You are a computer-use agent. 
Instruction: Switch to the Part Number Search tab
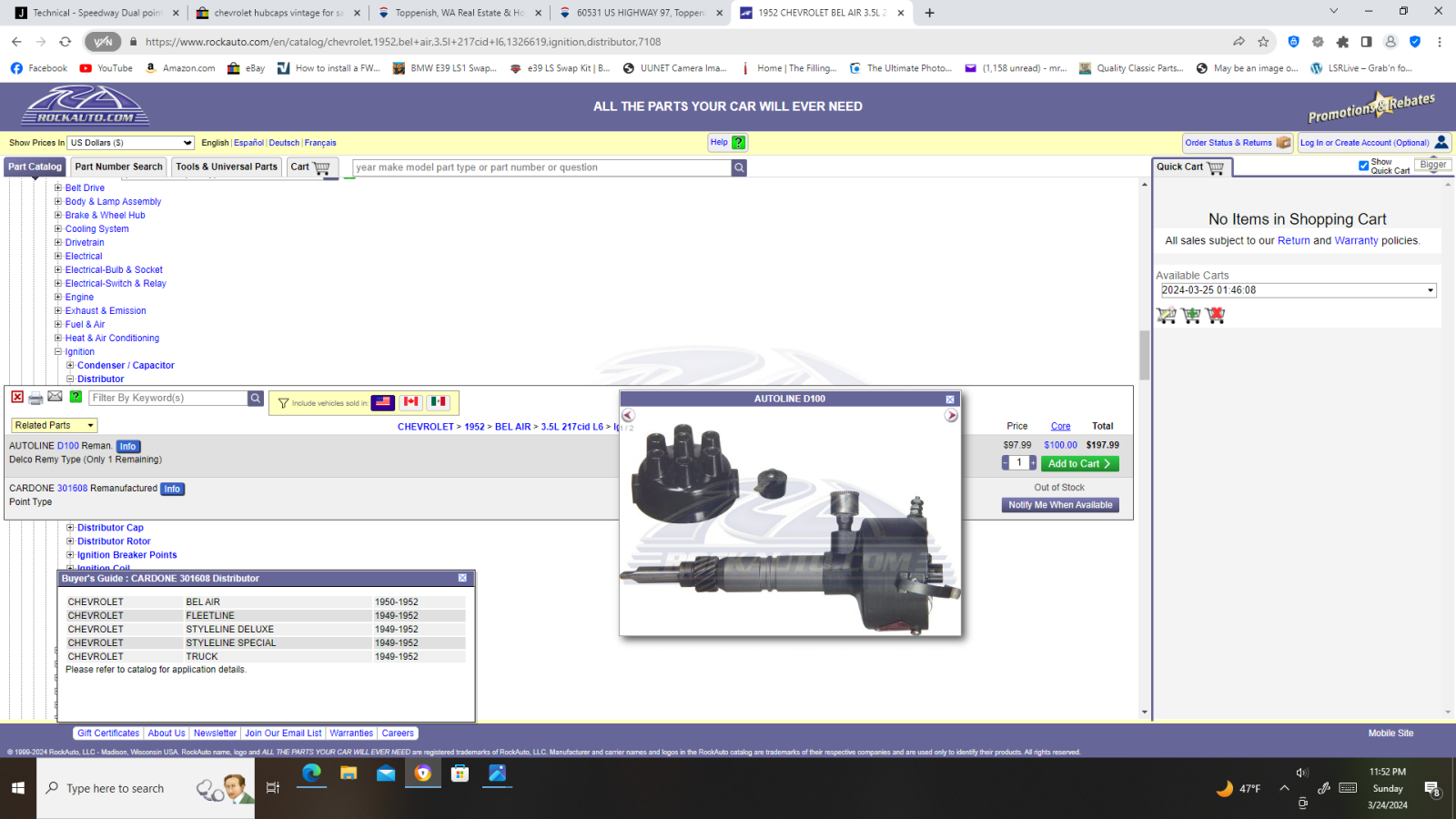(x=119, y=167)
